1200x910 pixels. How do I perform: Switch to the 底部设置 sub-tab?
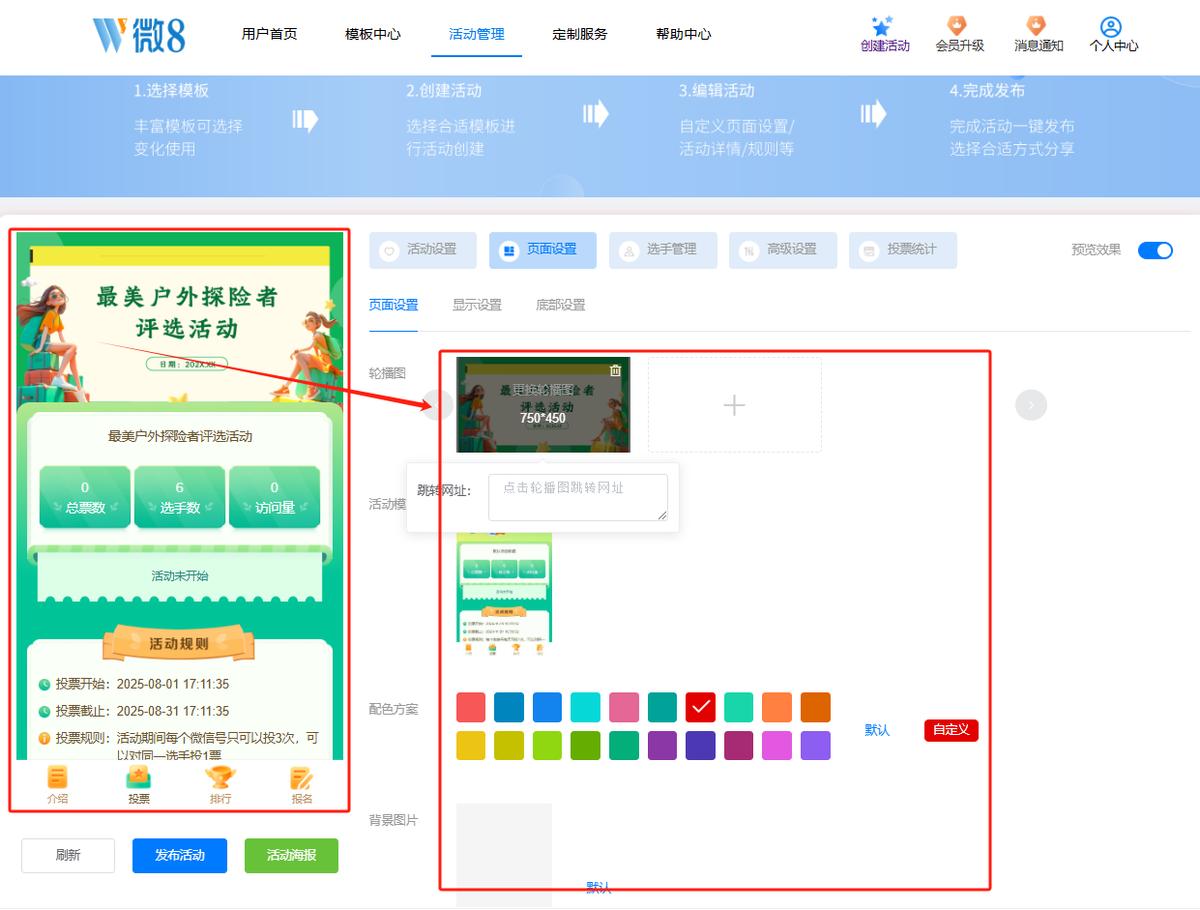pos(561,305)
